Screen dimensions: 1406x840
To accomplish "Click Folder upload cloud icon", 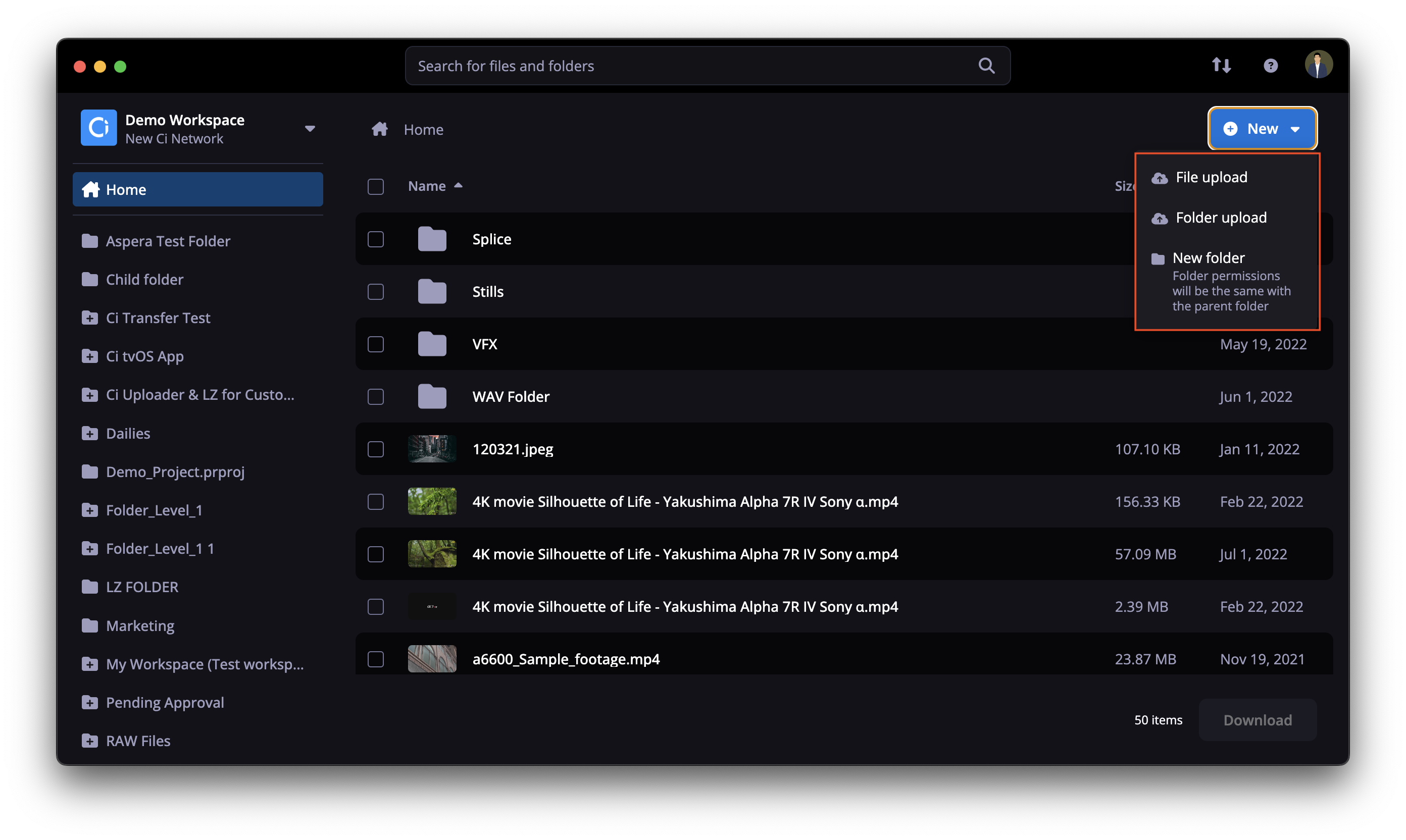I will 1159,219.
